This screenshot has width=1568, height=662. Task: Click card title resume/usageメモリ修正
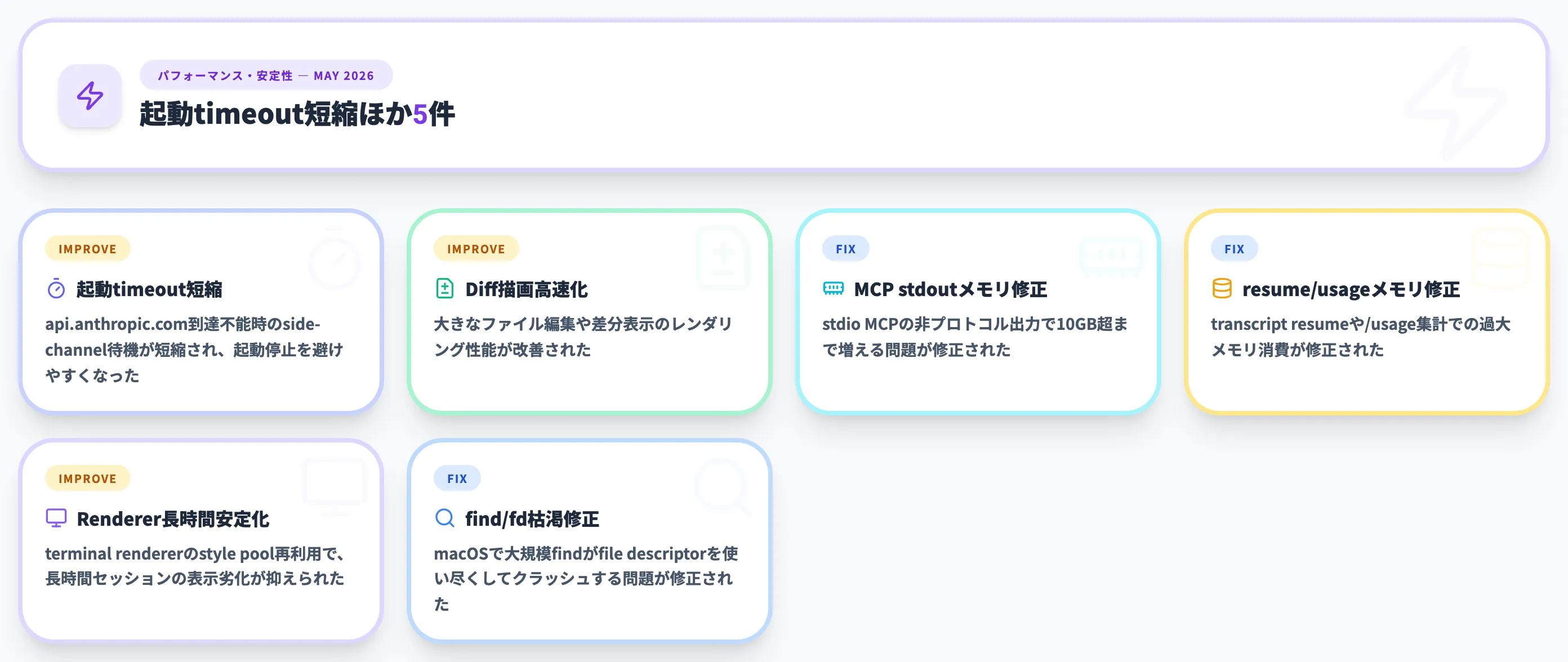tap(1351, 289)
